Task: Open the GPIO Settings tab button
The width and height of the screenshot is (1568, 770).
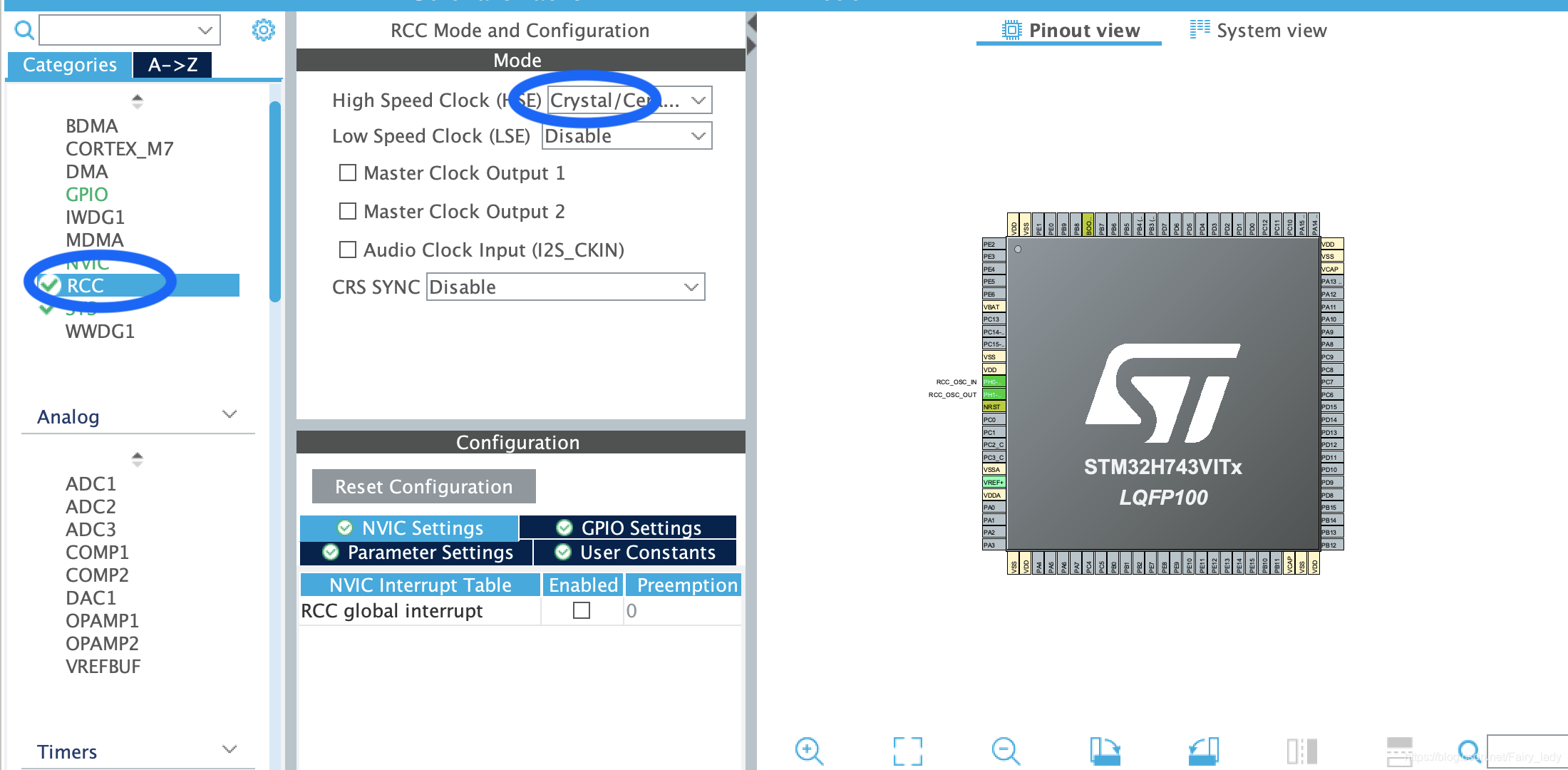Action: point(629,528)
